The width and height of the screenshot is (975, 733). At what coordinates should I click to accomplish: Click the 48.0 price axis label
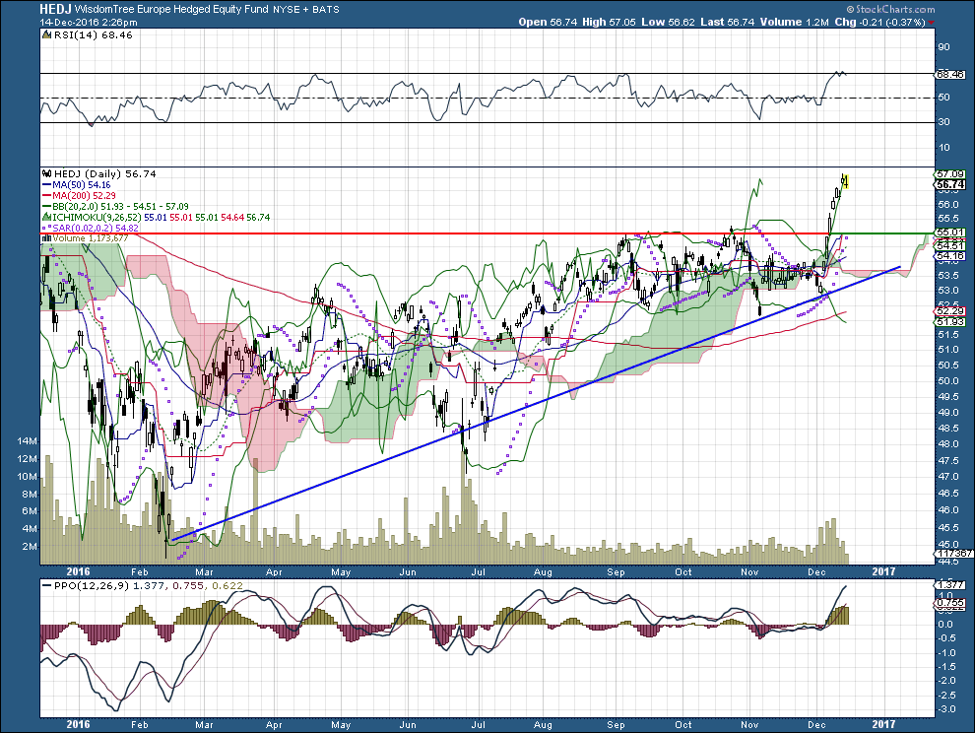pos(948,445)
